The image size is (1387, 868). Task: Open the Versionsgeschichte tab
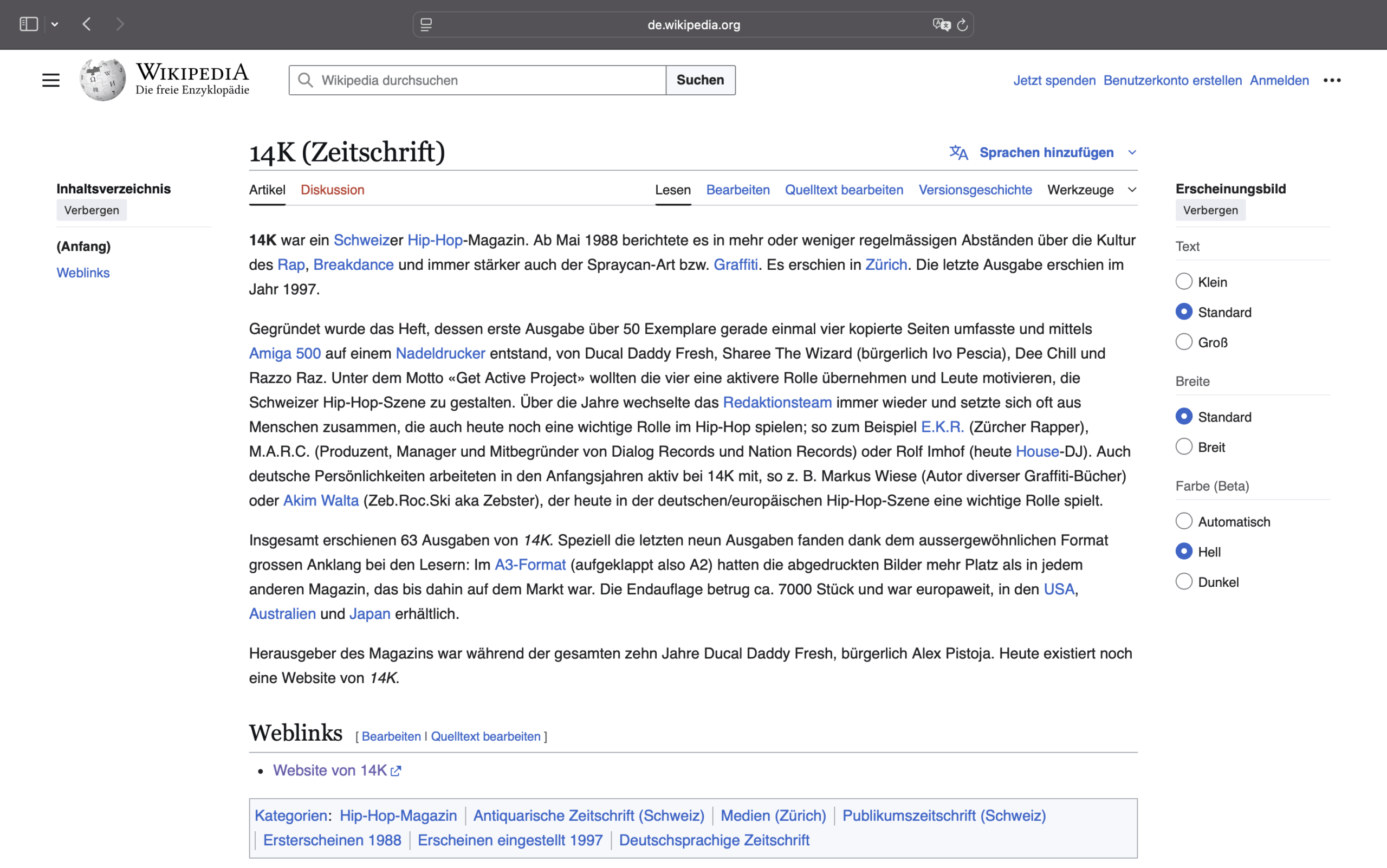[975, 190]
